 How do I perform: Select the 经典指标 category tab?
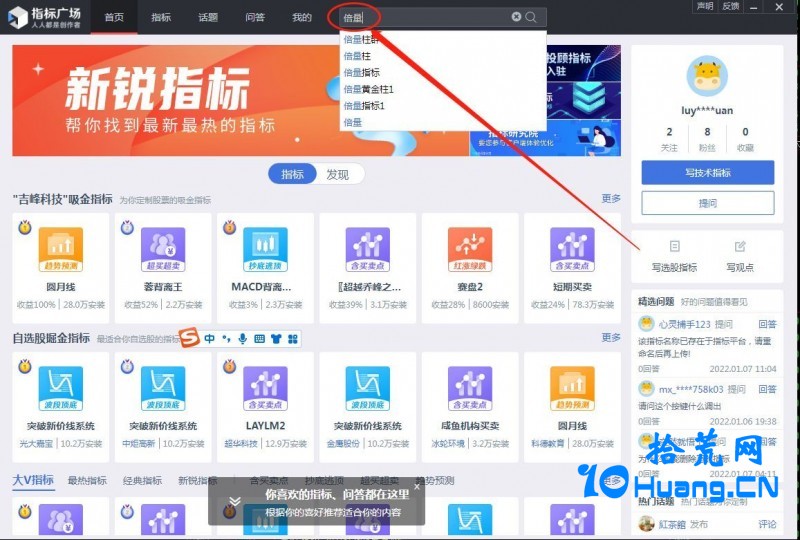click(x=142, y=480)
